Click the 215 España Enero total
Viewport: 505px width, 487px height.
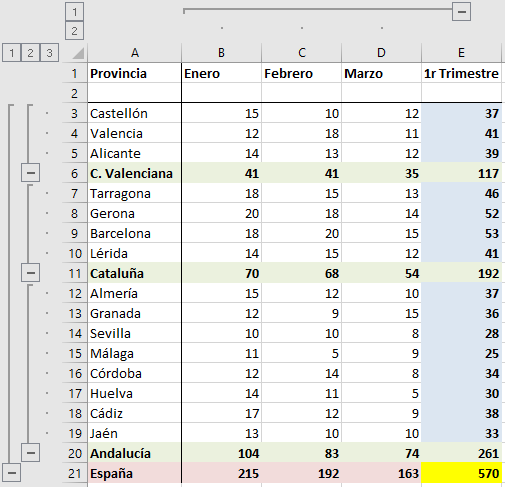point(221,473)
